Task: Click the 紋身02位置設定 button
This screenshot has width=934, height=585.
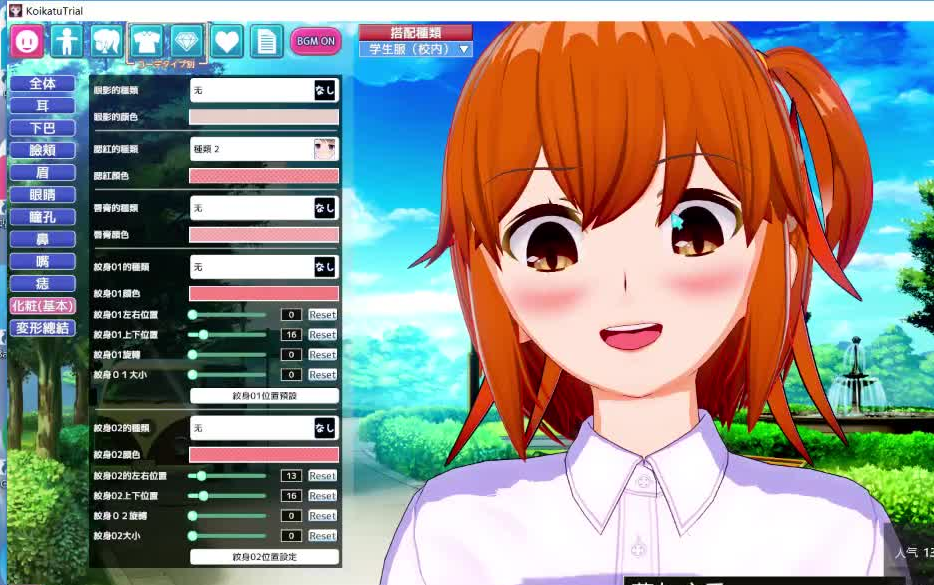Action: pyautogui.click(x=264, y=557)
